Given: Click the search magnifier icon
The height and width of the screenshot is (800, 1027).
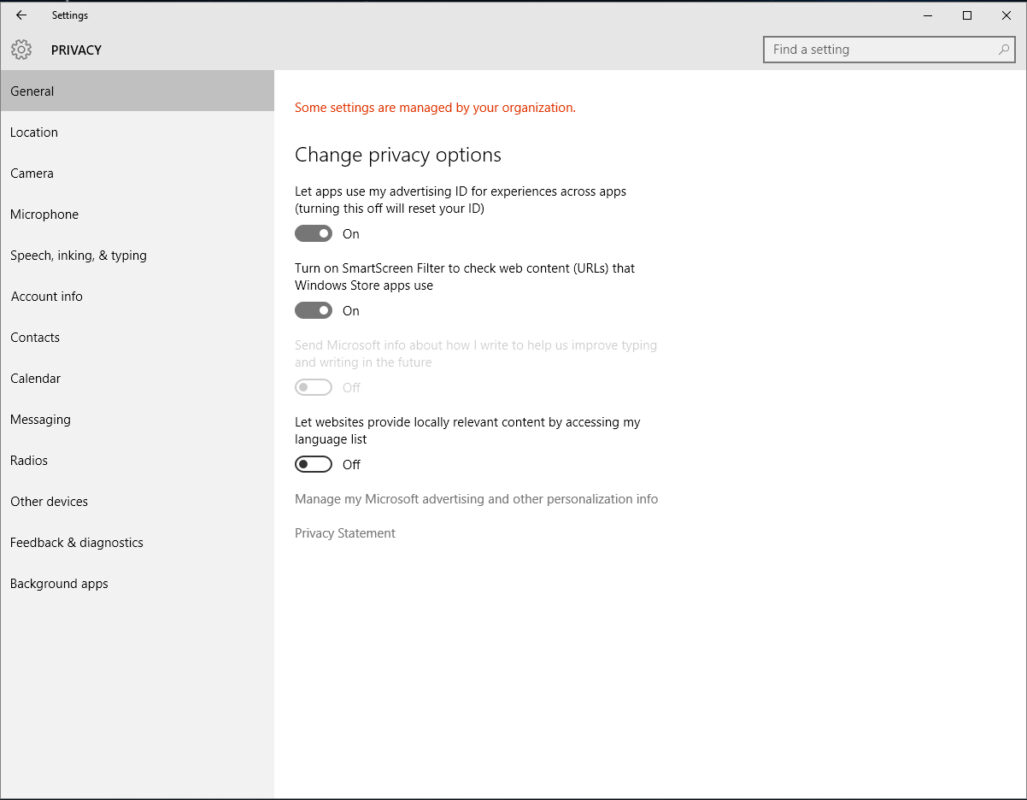Looking at the screenshot, I should click(1003, 50).
